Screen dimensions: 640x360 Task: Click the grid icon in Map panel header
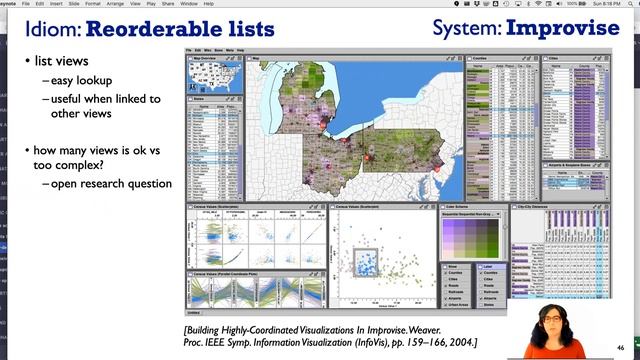pyautogui.click(x=460, y=58)
